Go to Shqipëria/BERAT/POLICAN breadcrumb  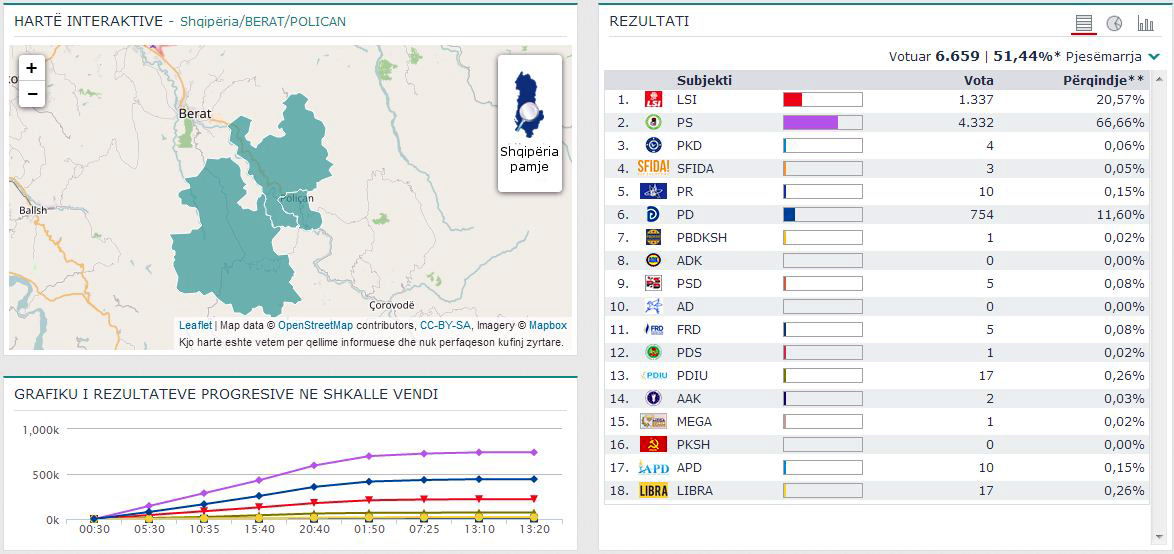(x=263, y=21)
